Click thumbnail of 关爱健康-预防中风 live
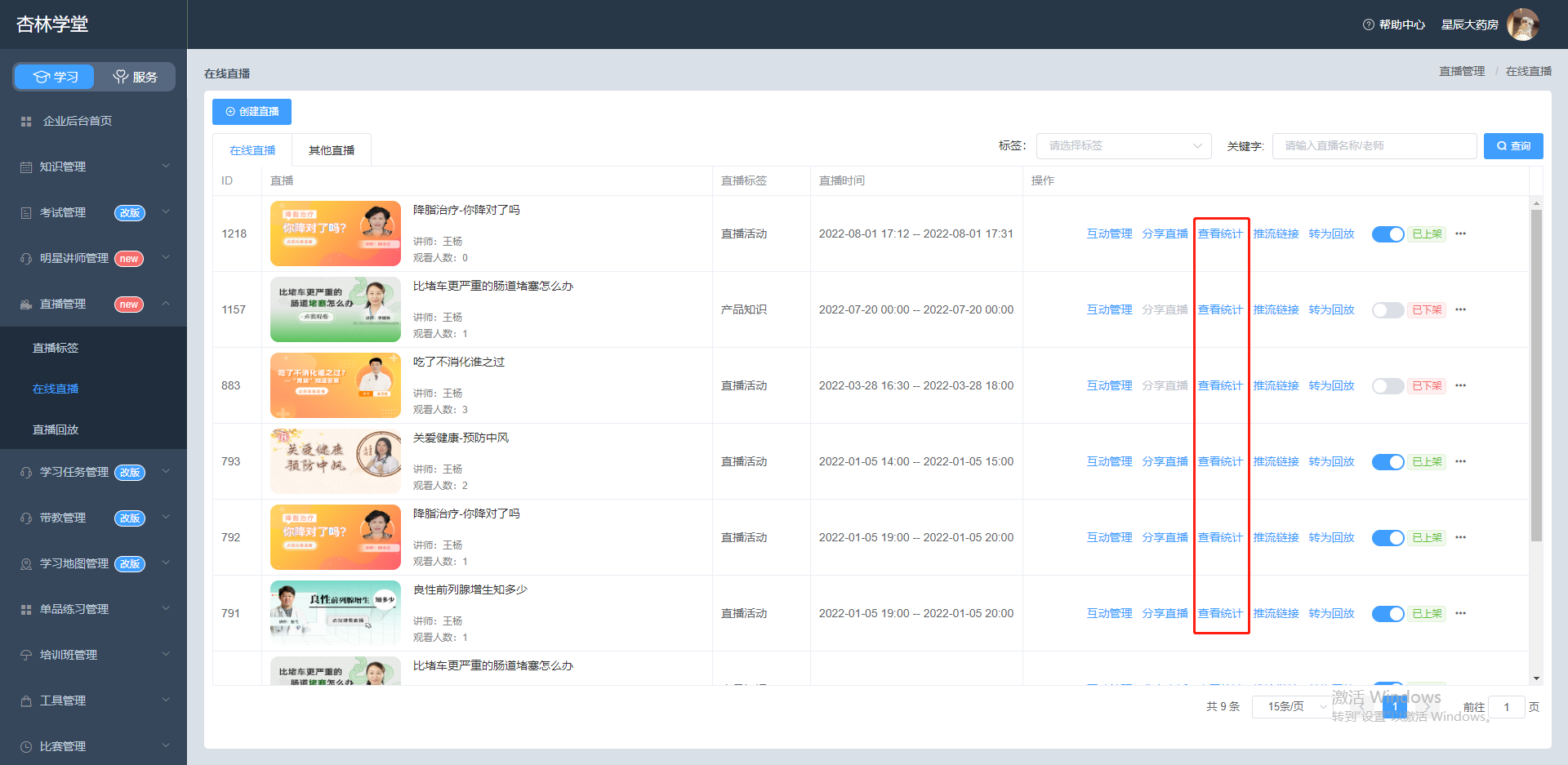 click(x=336, y=461)
